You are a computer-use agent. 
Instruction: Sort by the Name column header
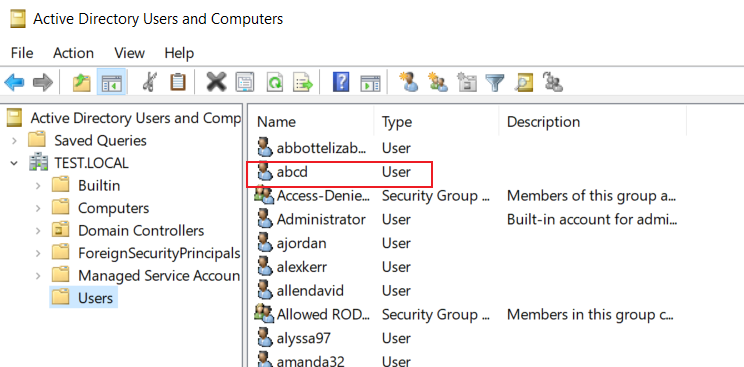(x=310, y=122)
